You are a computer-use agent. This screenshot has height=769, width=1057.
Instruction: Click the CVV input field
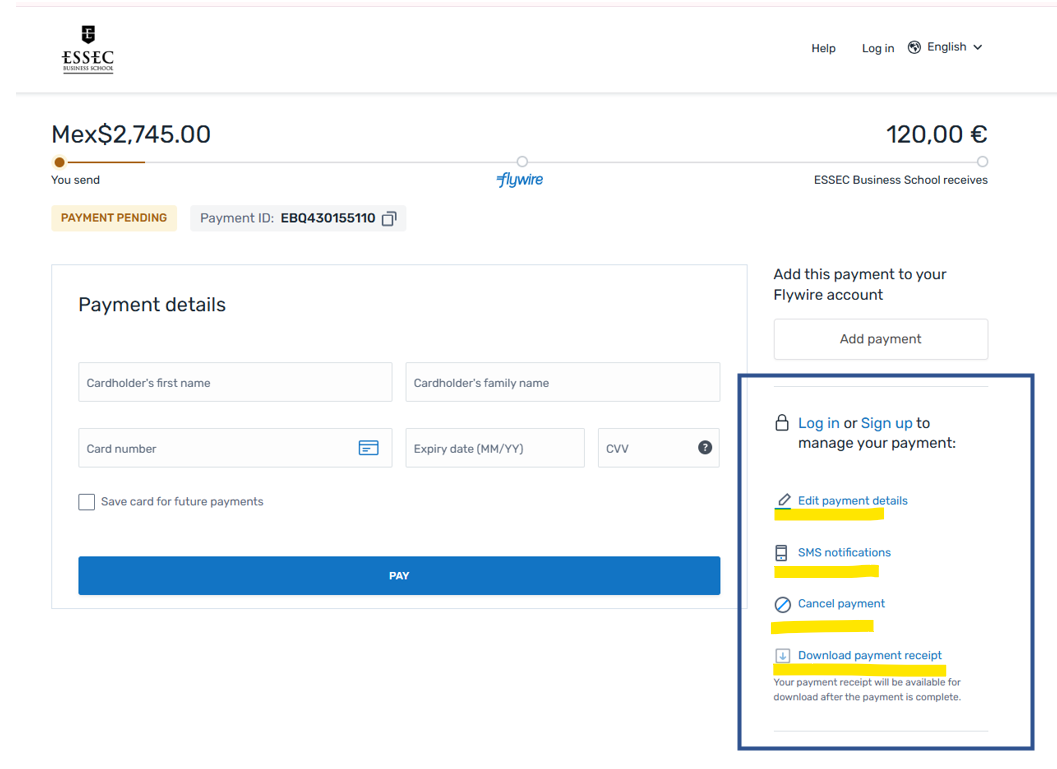659,448
